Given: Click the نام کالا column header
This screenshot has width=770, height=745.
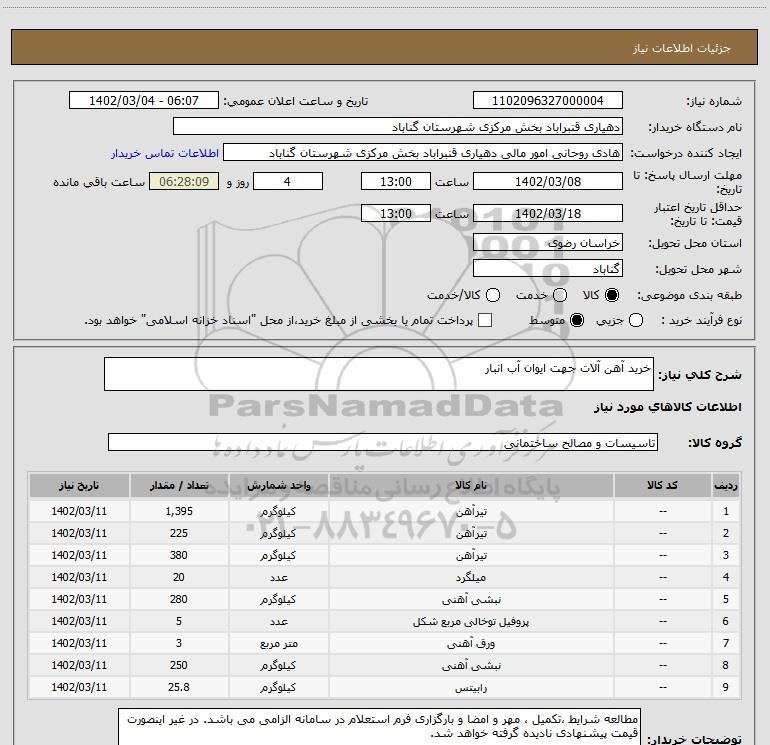Looking at the screenshot, I should click(471, 485).
